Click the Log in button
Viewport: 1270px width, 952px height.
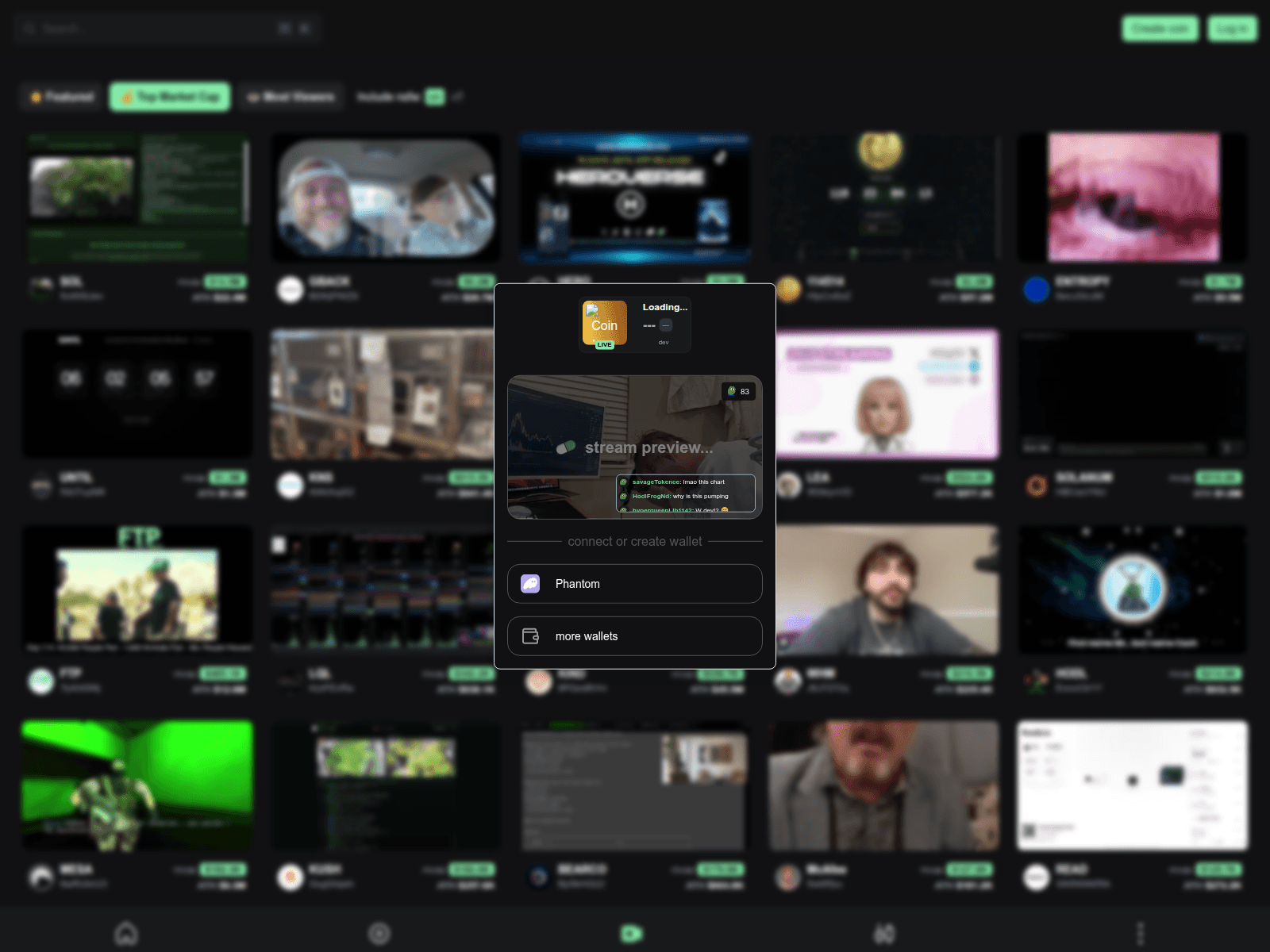[x=1230, y=28]
